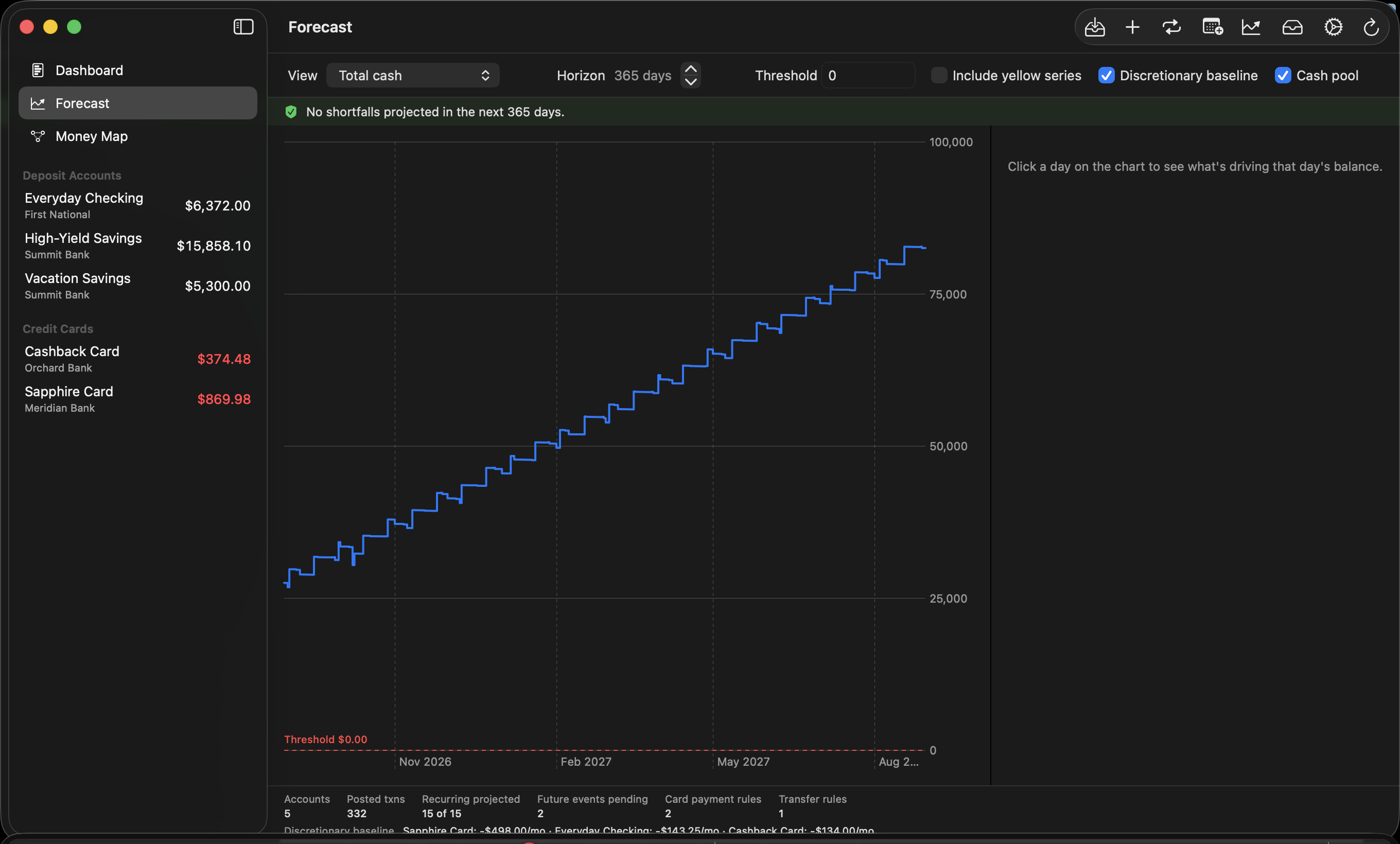The height and width of the screenshot is (844, 1400).
Task: Click the $15,858.10 balance value
Action: (213, 246)
